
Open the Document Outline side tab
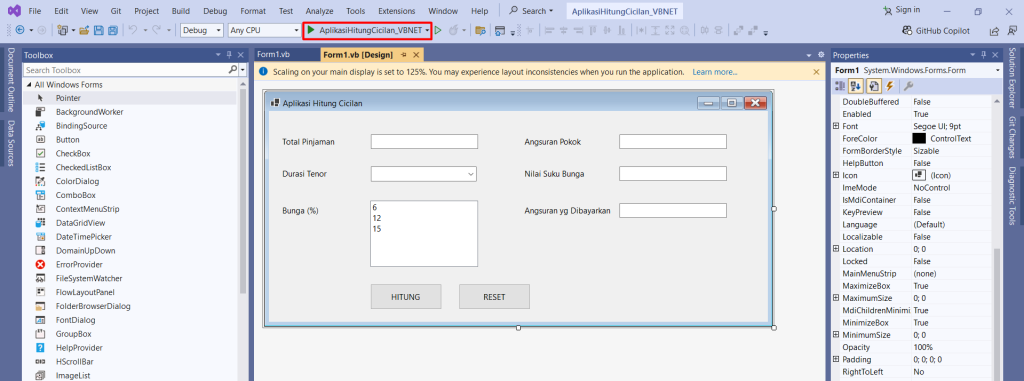pos(11,80)
